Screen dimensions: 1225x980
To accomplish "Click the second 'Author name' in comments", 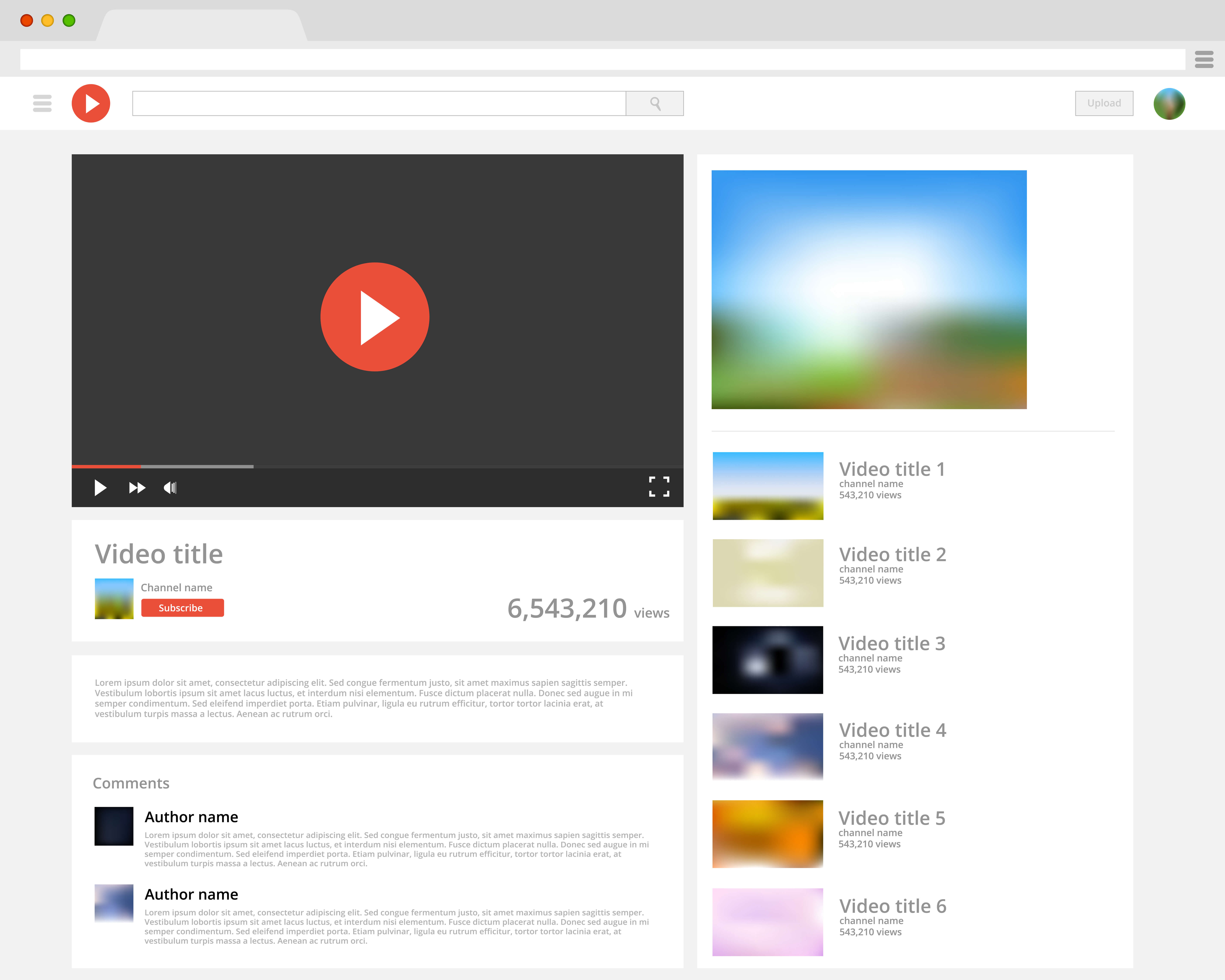I will (x=191, y=894).
